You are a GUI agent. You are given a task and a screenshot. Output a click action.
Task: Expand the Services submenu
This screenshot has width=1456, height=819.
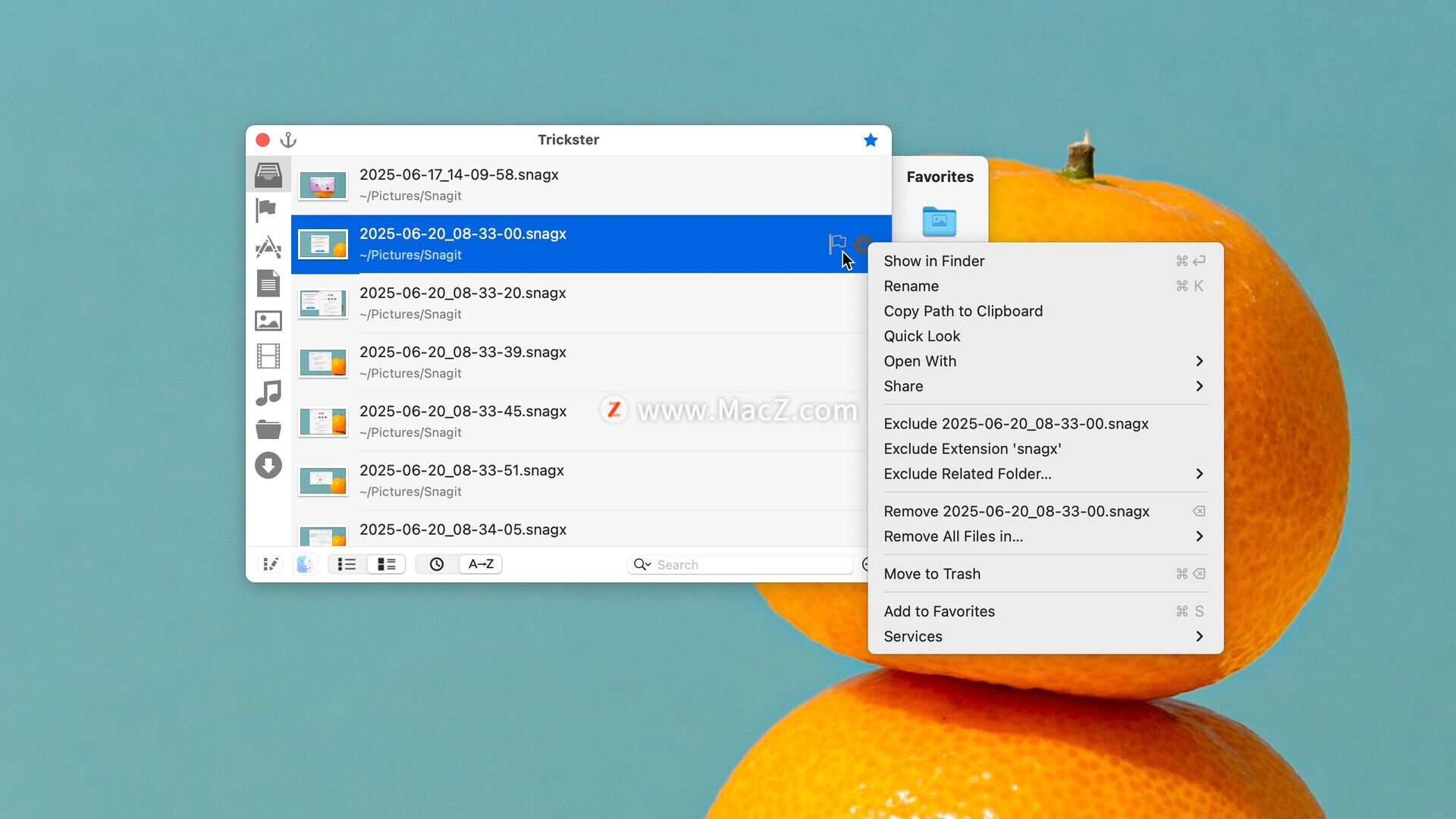tap(1046, 636)
